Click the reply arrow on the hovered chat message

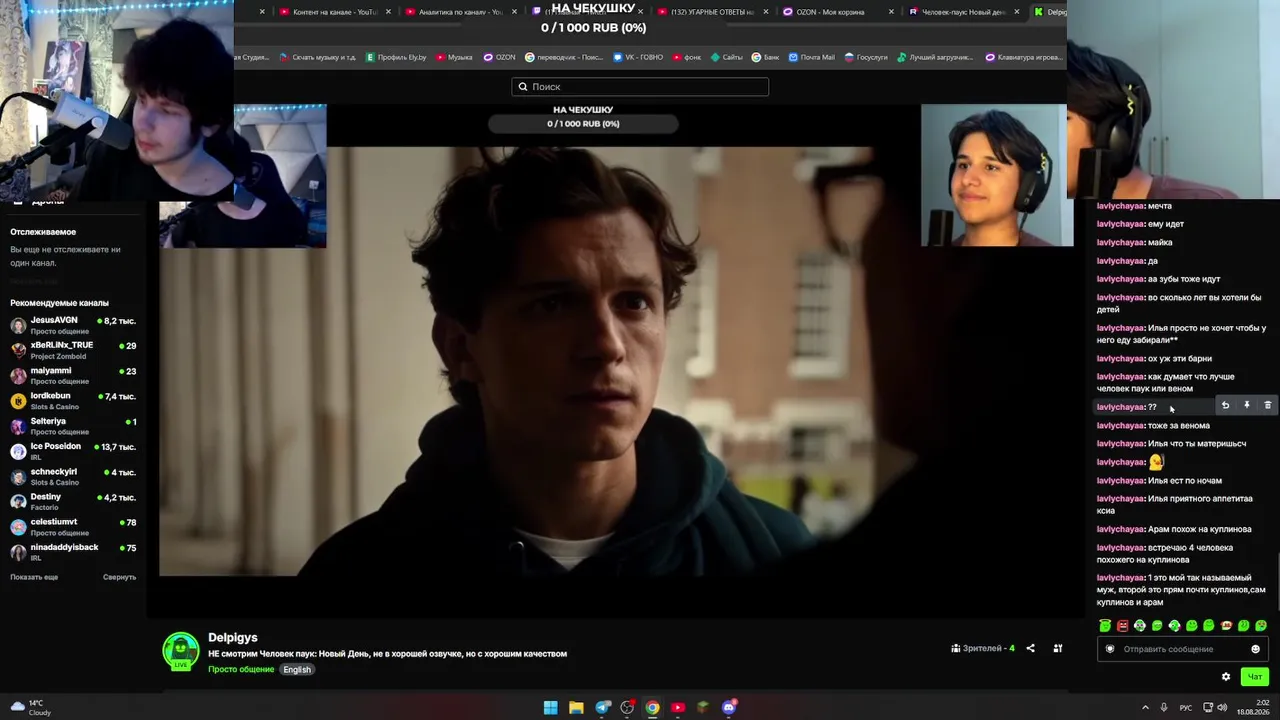(1225, 405)
